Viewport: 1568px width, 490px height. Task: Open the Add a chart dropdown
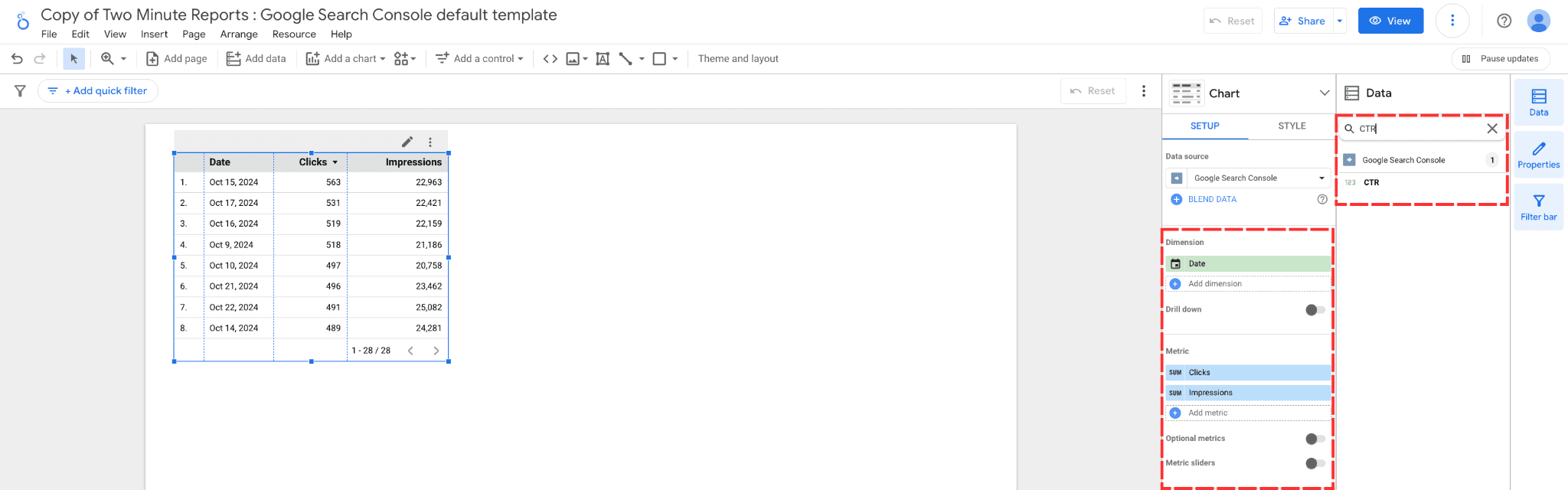pyautogui.click(x=345, y=59)
